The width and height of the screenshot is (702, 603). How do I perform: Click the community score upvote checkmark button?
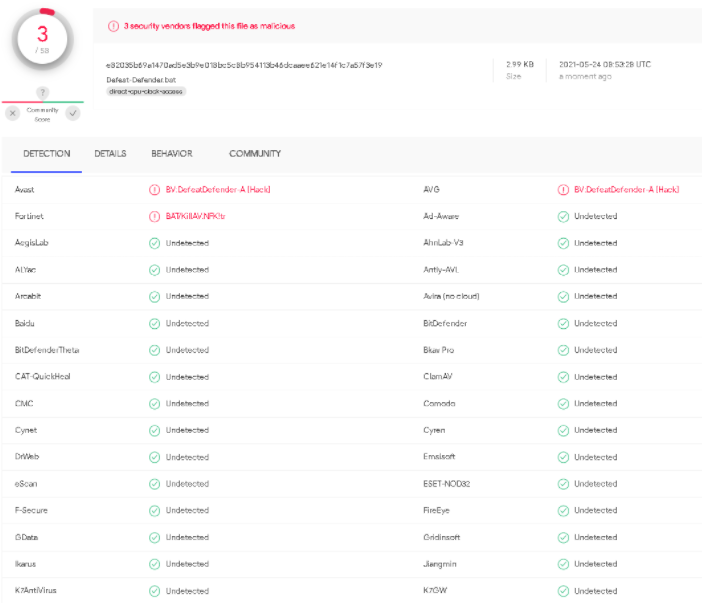(x=72, y=113)
